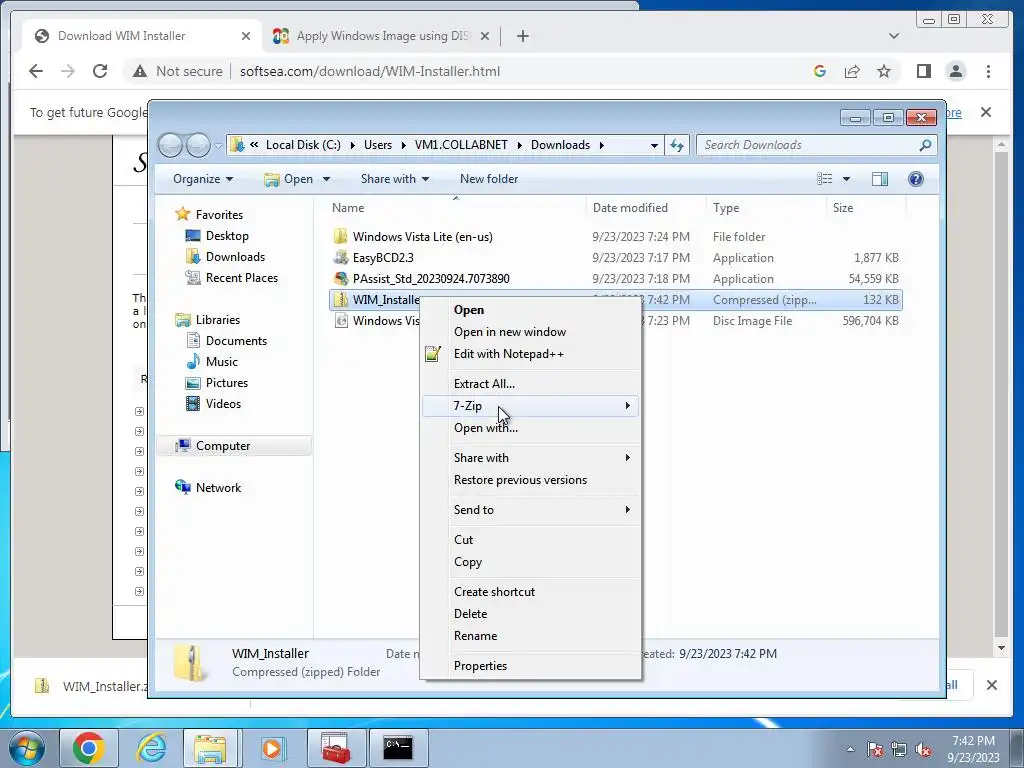Show hidden system tray icons
Image resolution: width=1024 pixels, height=768 pixels.
(x=850, y=750)
